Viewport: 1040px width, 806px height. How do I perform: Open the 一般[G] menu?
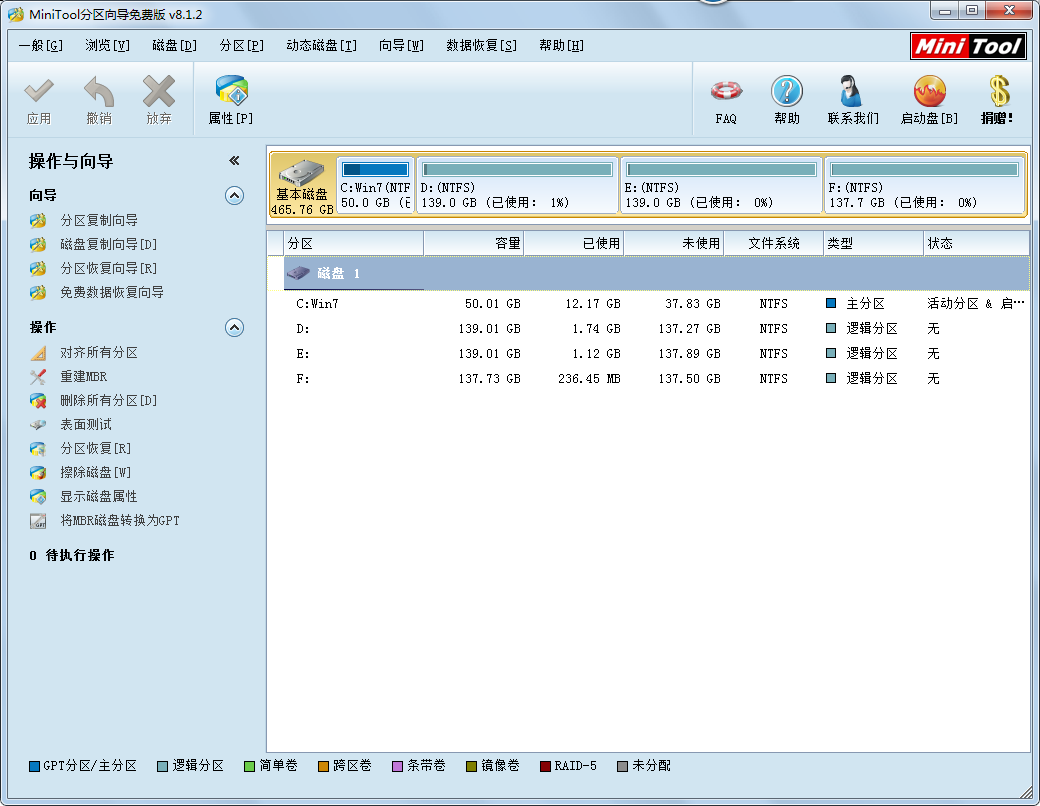(x=40, y=45)
